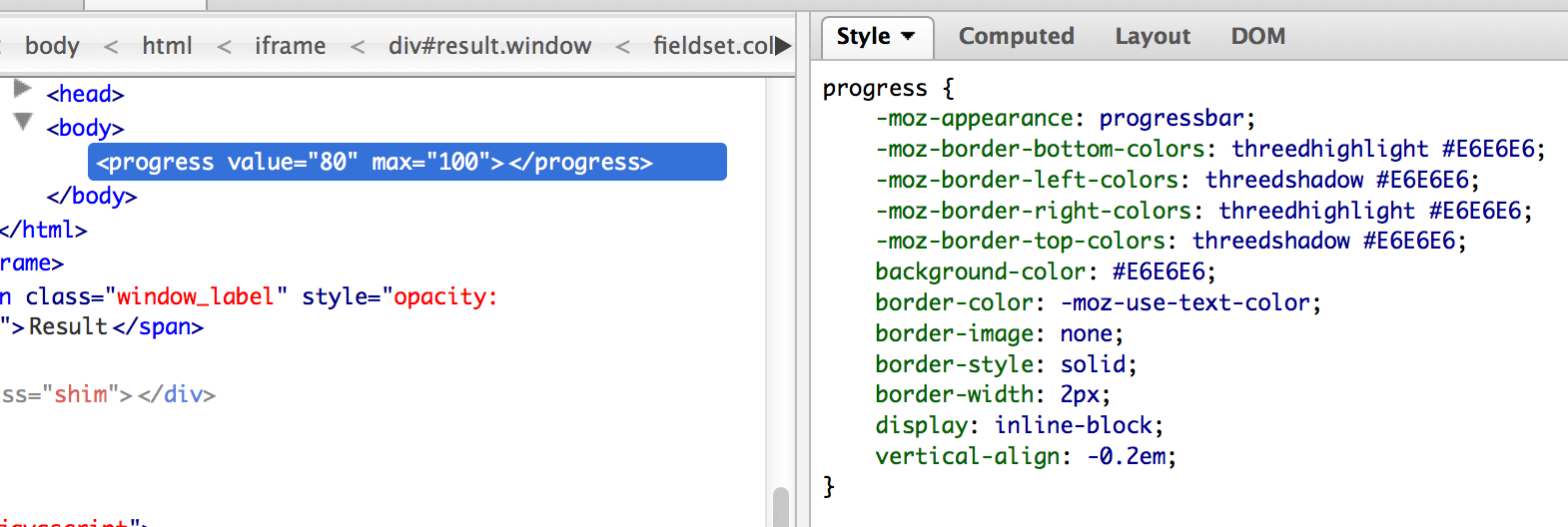Expand the head node triangle
Viewport: 1568px width, 527px height.
pos(22,89)
